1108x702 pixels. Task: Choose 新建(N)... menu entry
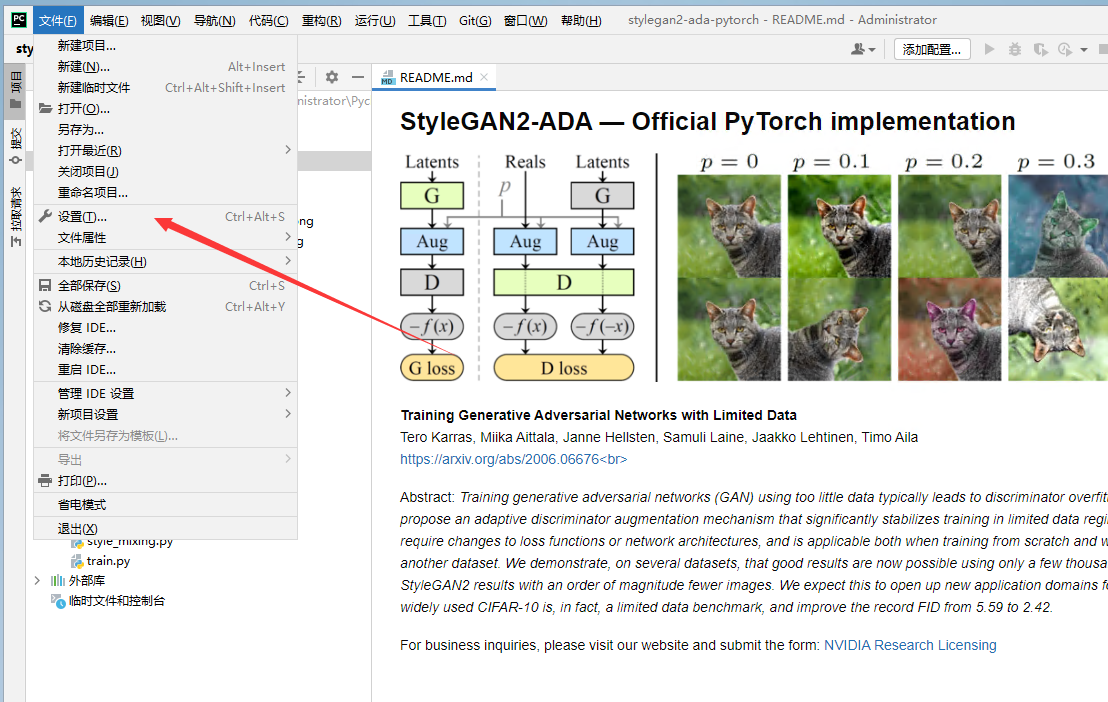(165, 66)
